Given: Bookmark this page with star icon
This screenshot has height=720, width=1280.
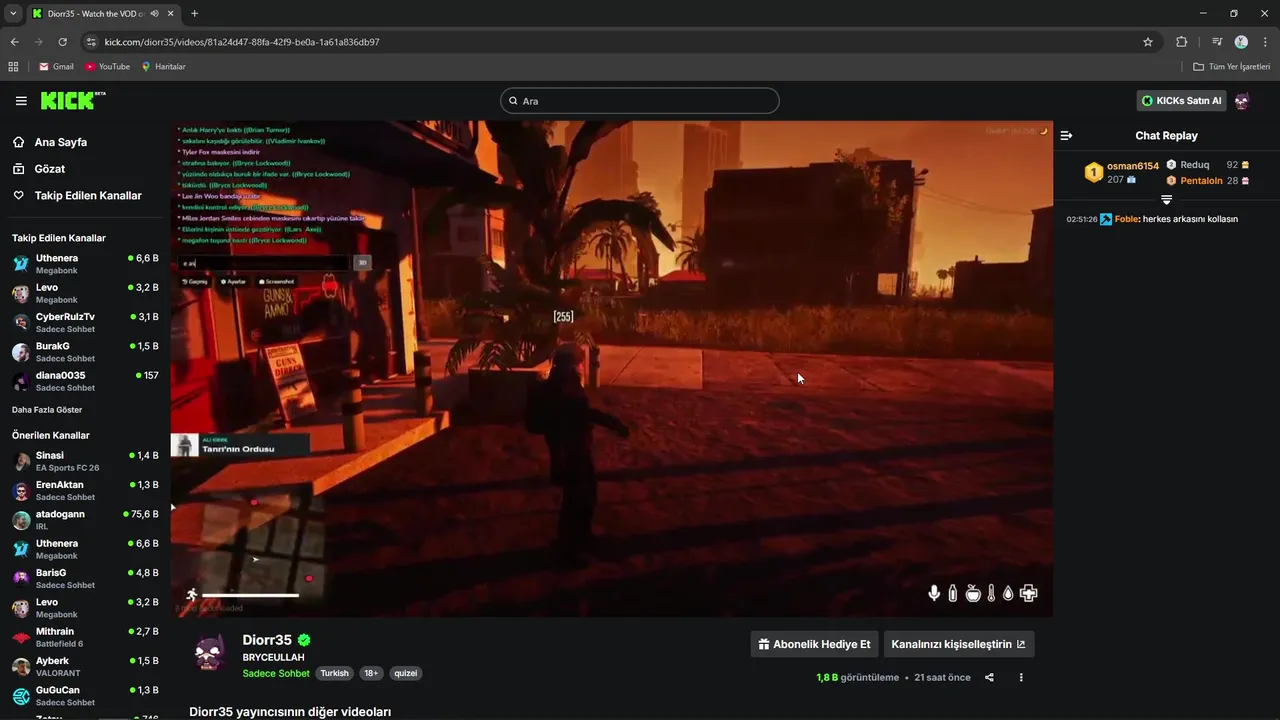Looking at the screenshot, I should tap(1148, 42).
